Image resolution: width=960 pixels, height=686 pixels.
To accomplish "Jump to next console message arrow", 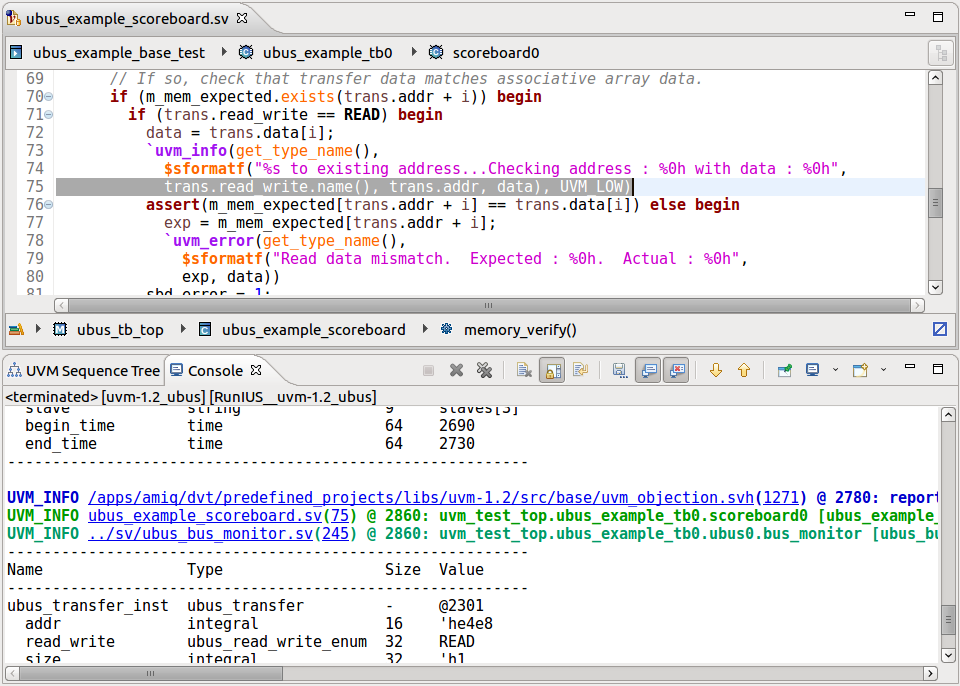I will click(x=715, y=370).
